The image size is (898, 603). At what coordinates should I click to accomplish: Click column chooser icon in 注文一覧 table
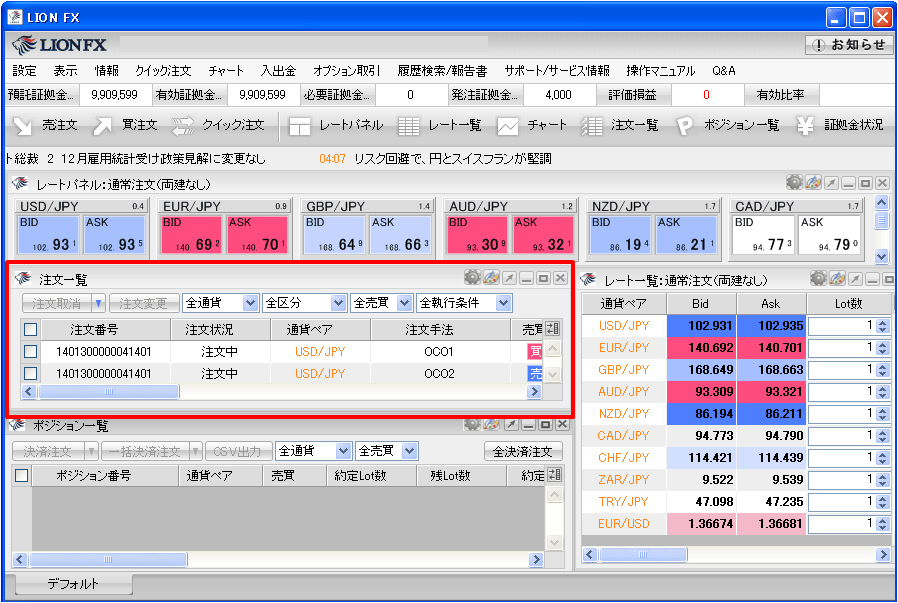pos(553,329)
